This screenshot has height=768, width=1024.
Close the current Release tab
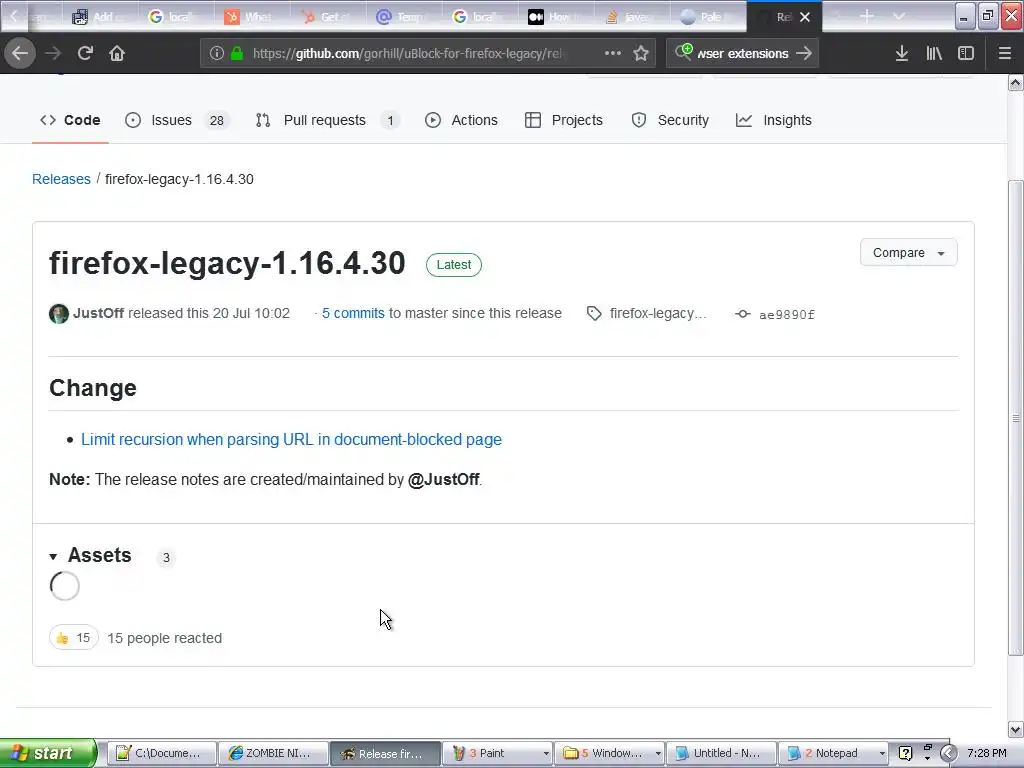(x=805, y=17)
